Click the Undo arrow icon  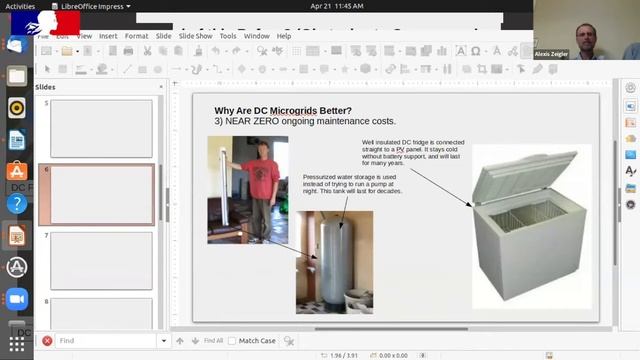tap(216, 51)
